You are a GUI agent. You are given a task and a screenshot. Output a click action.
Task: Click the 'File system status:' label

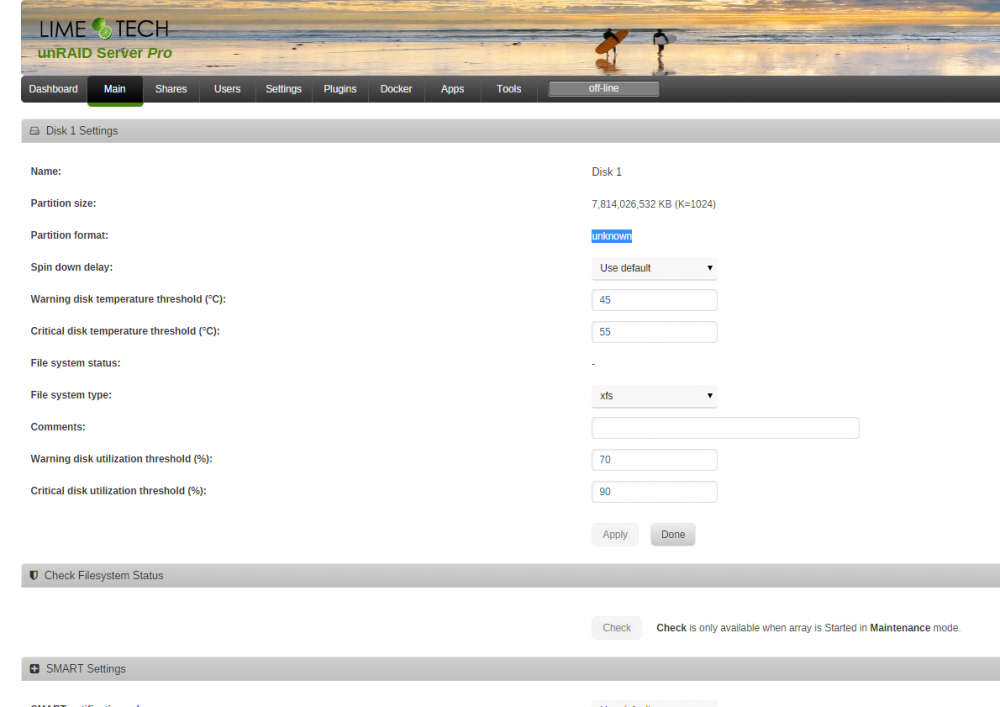75,363
